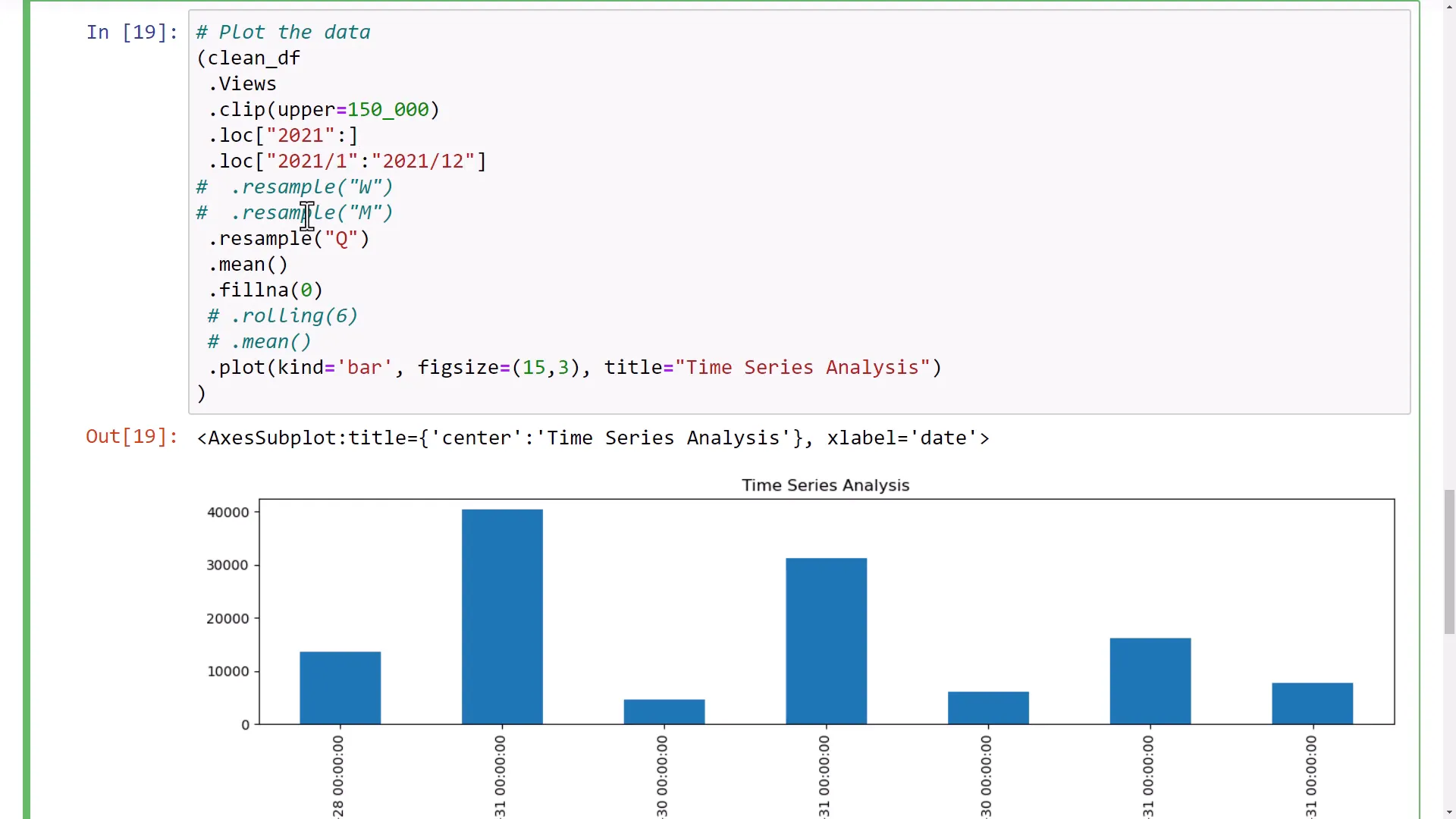
Task: Click the second quarterly bar near 30000
Action: click(x=825, y=641)
